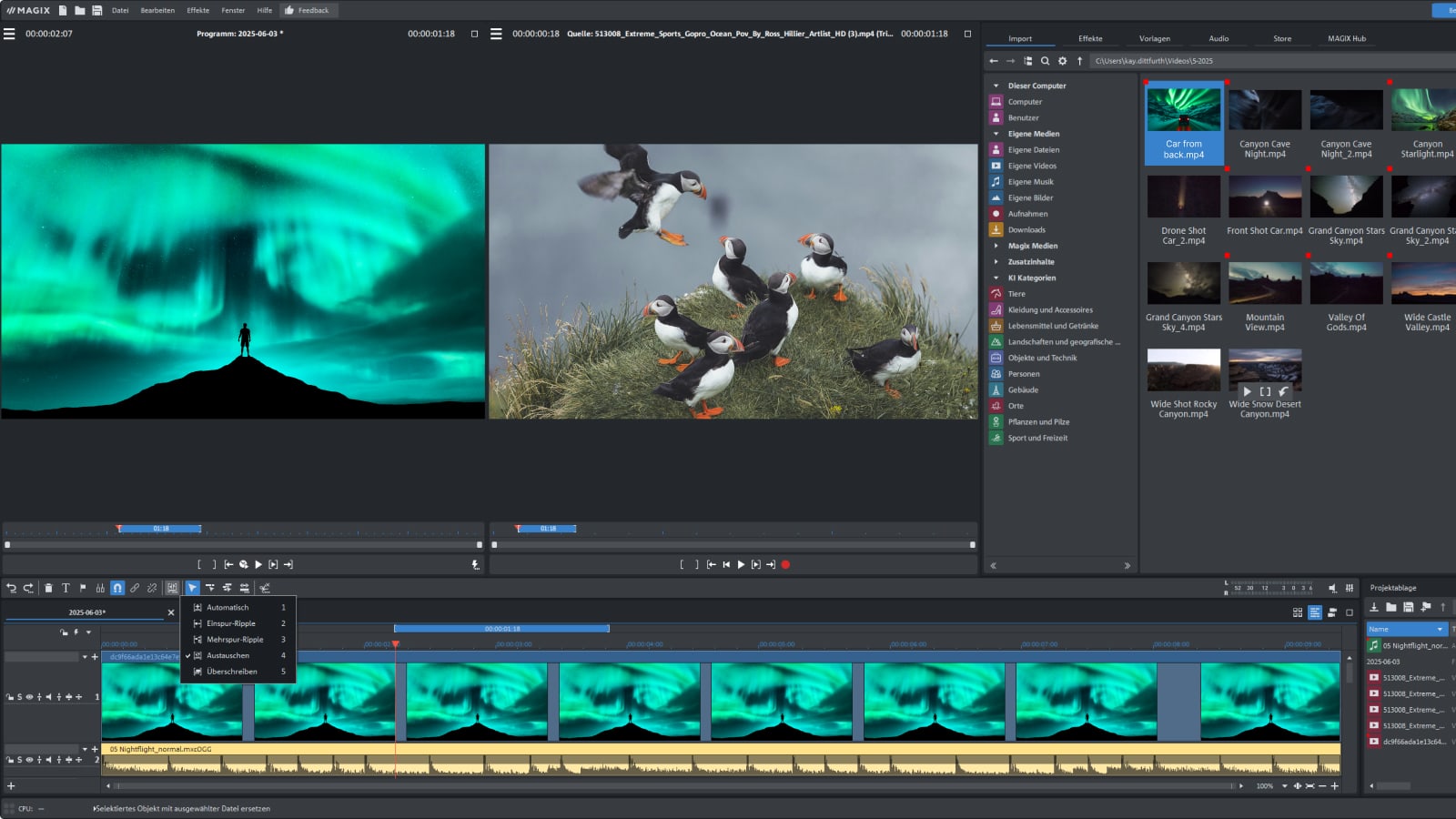The width and height of the screenshot is (1456, 819).
Task: Select the Mountain View.mp4 thumbnail
Action: [x=1264, y=284]
